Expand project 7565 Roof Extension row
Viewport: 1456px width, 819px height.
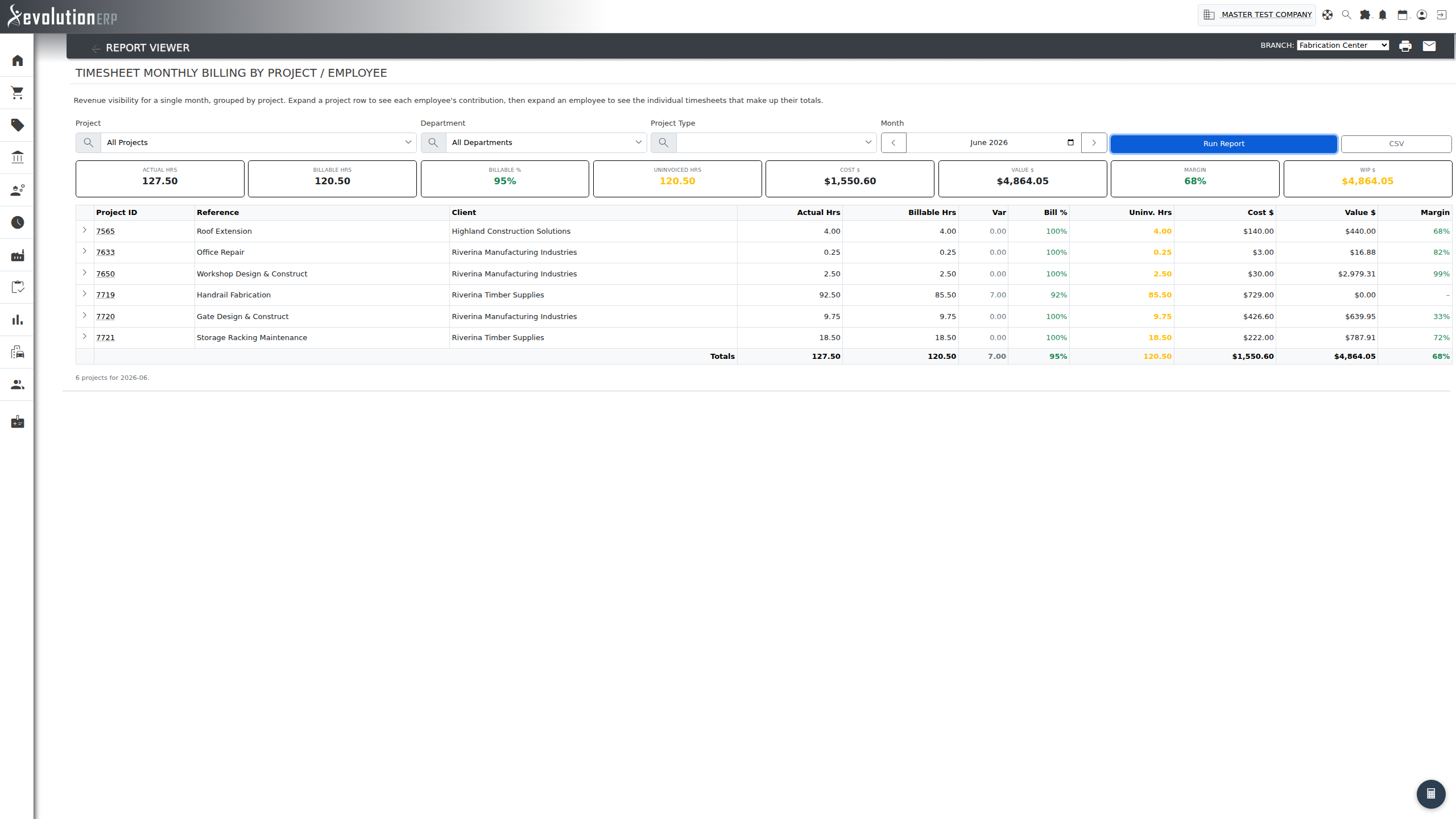point(85,230)
